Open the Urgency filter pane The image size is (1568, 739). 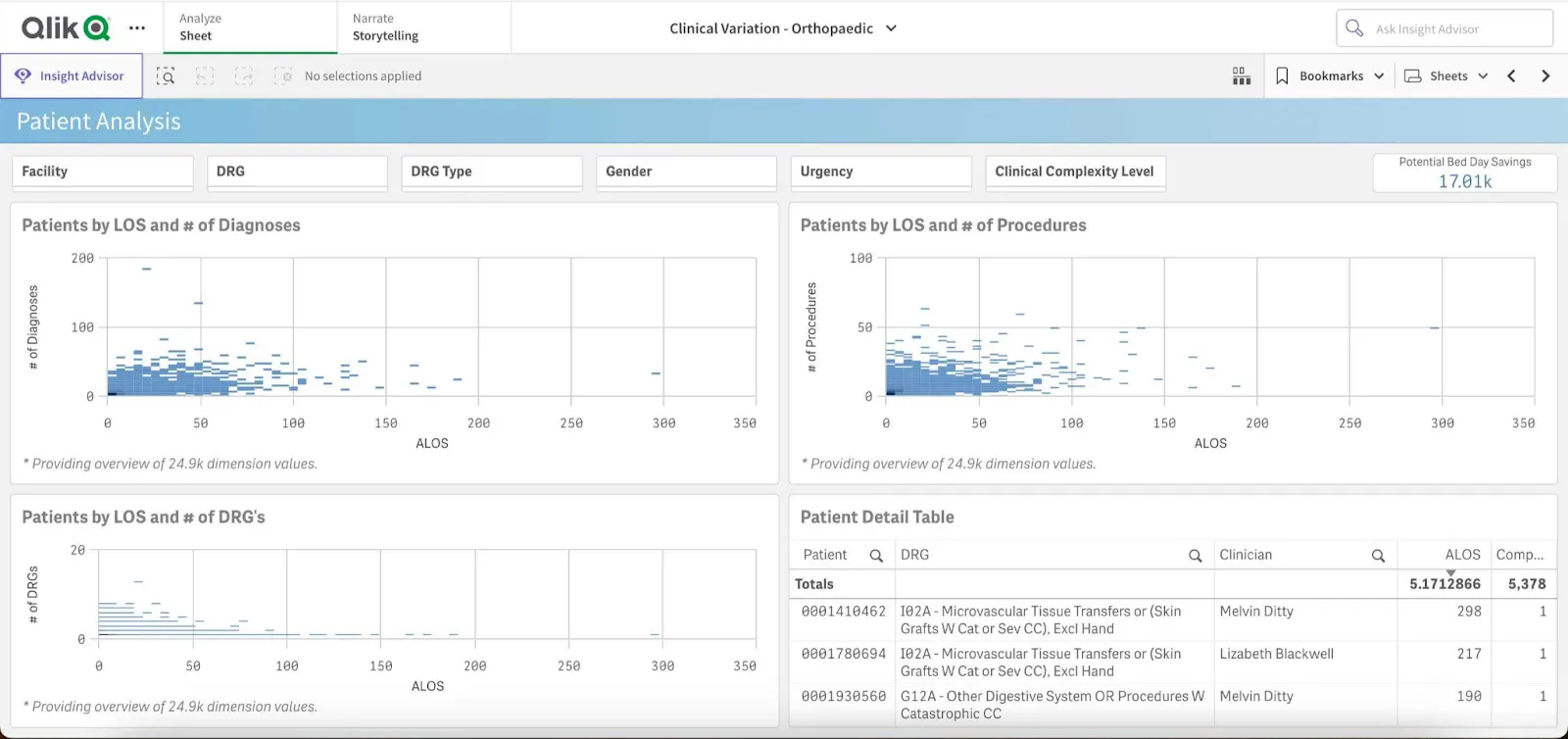881,172
